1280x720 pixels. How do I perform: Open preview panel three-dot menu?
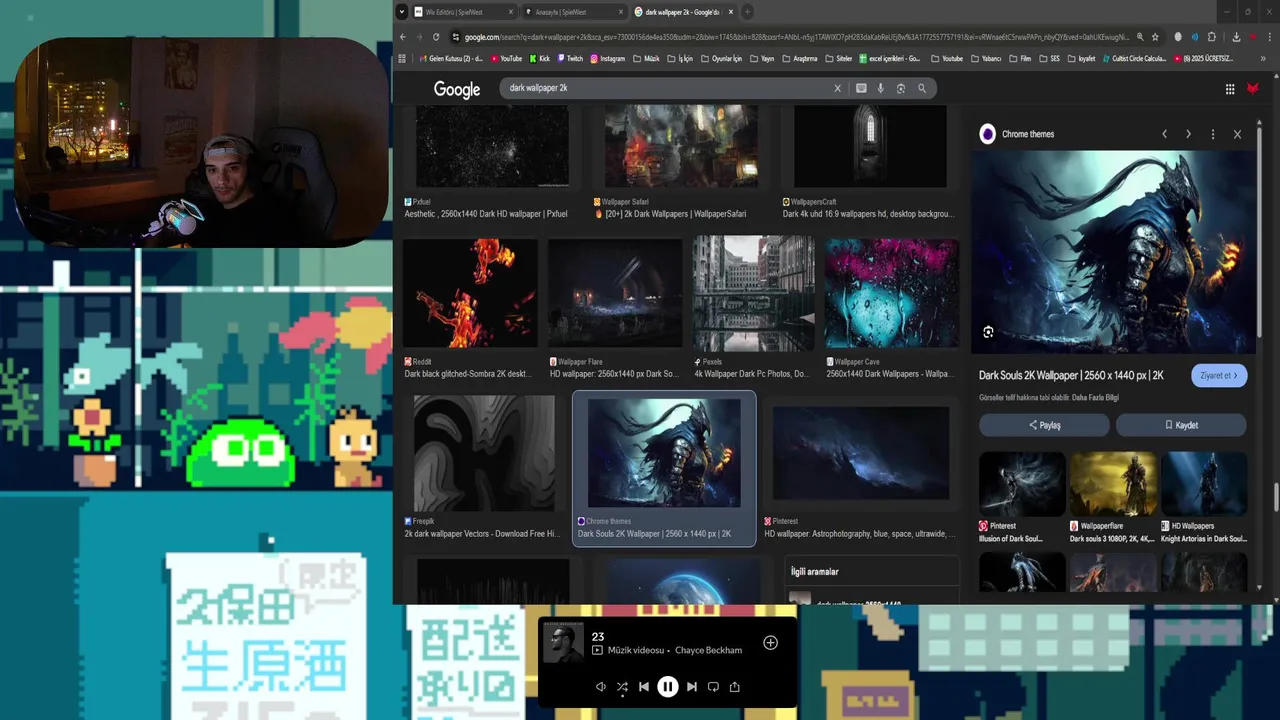click(1213, 134)
